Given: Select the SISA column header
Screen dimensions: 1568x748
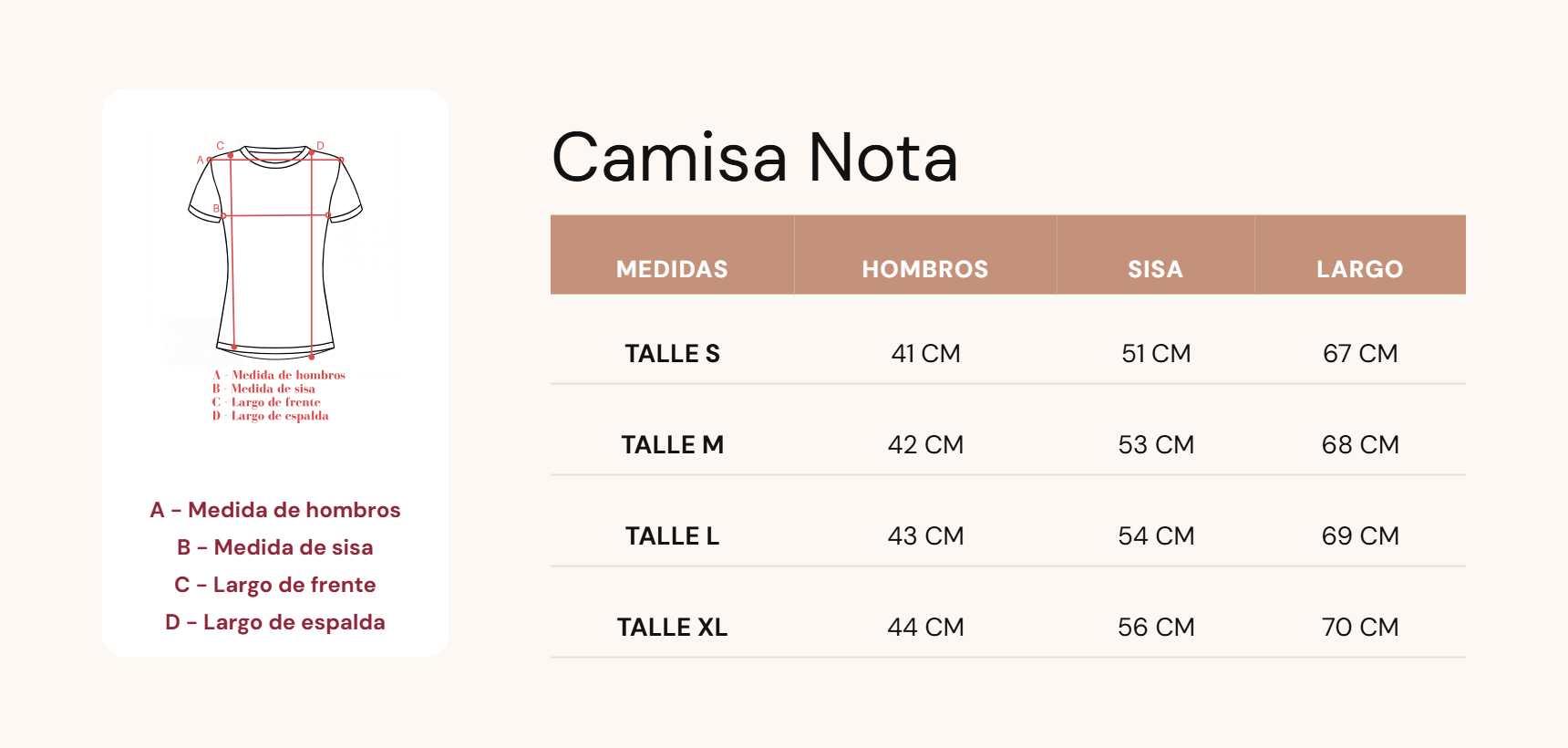Looking at the screenshot, I should 1155,269.
